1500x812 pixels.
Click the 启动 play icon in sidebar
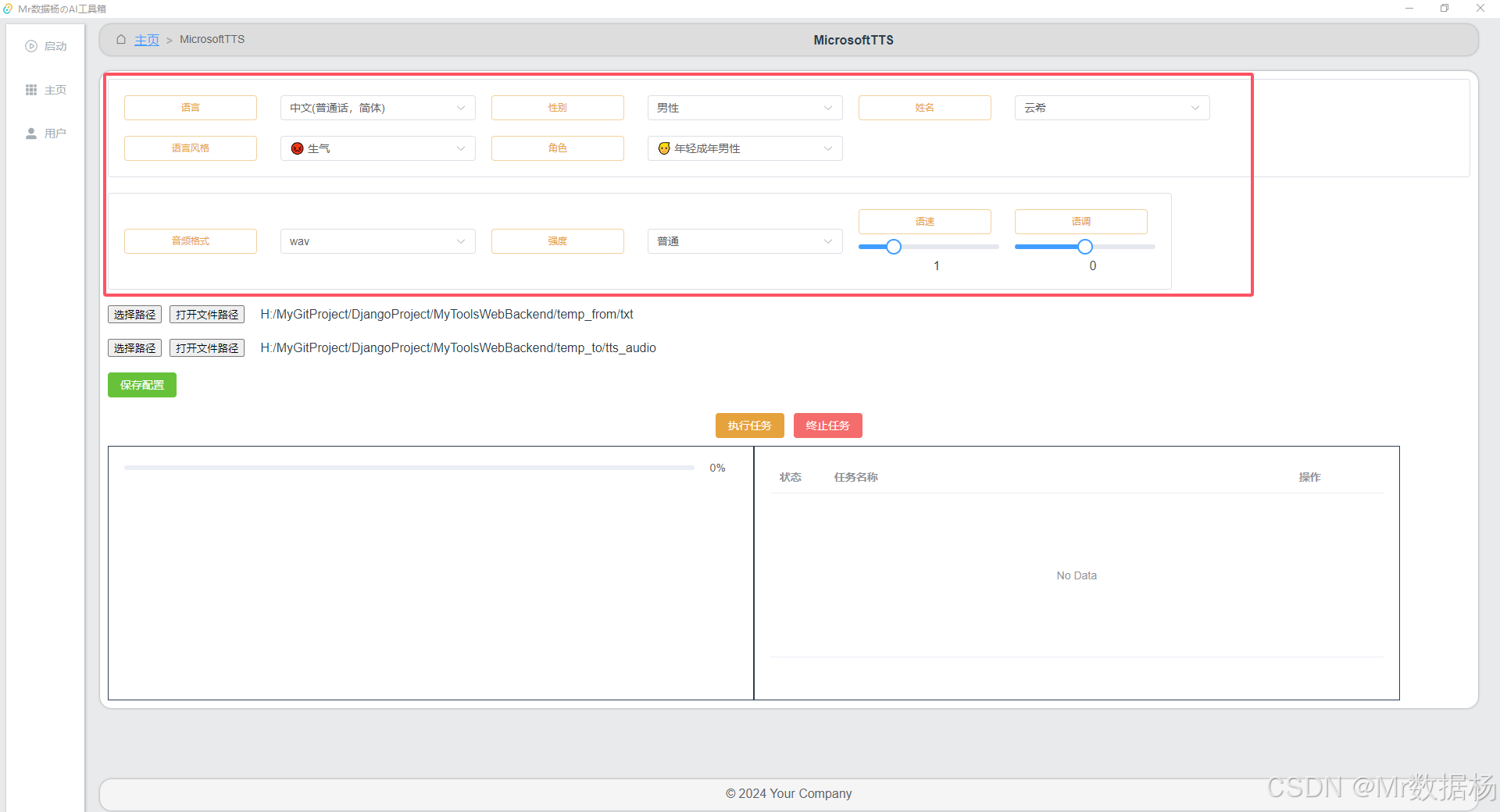31,46
